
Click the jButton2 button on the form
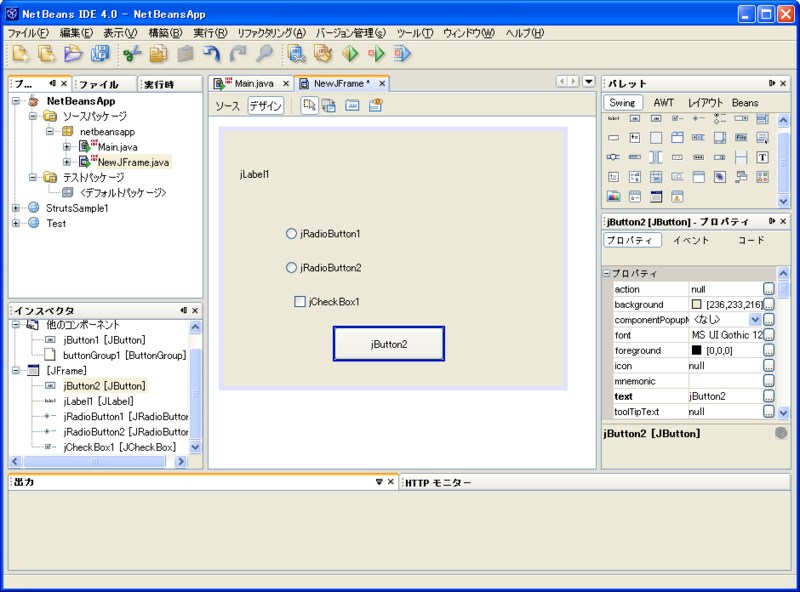(x=389, y=344)
